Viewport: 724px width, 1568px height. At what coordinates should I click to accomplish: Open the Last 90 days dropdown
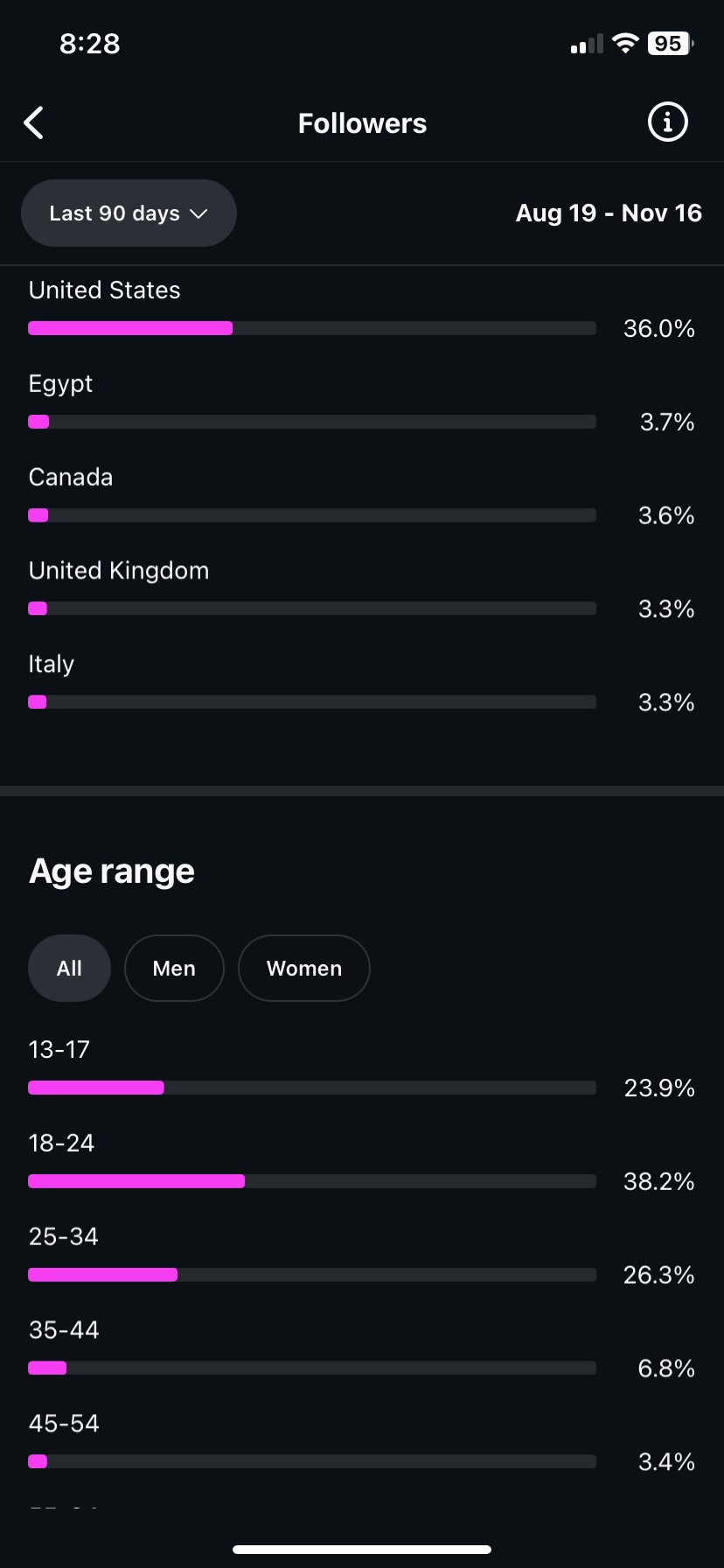click(129, 213)
